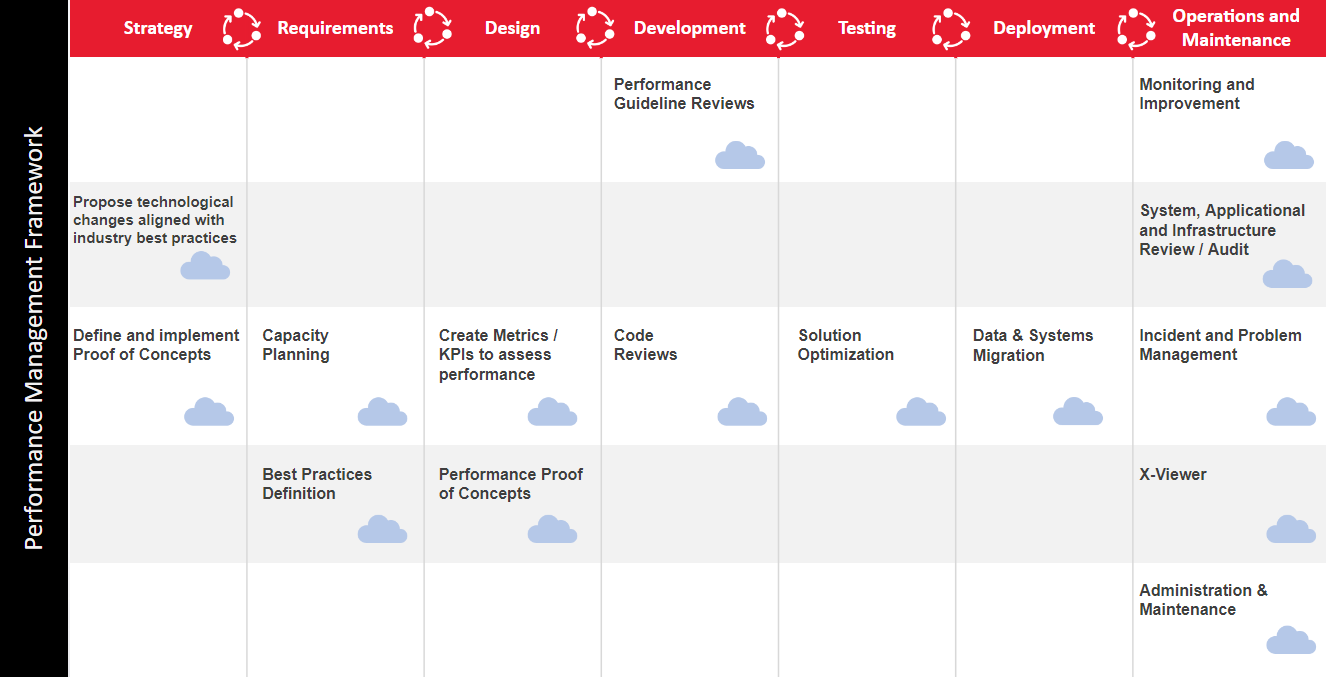1326x677 pixels.
Task: Click the Performance Proof of Concepts label
Action: click(510, 484)
